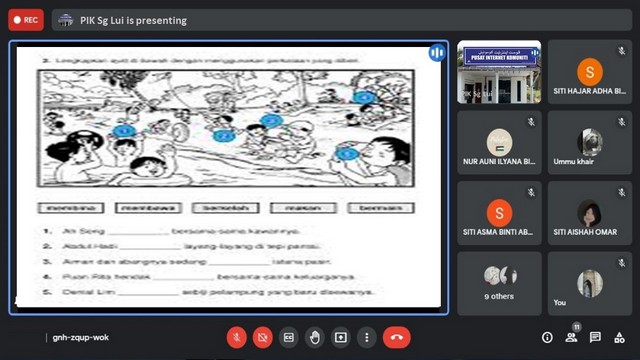Open meeting details info icon
The height and width of the screenshot is (360, 640).
[547, 338]
